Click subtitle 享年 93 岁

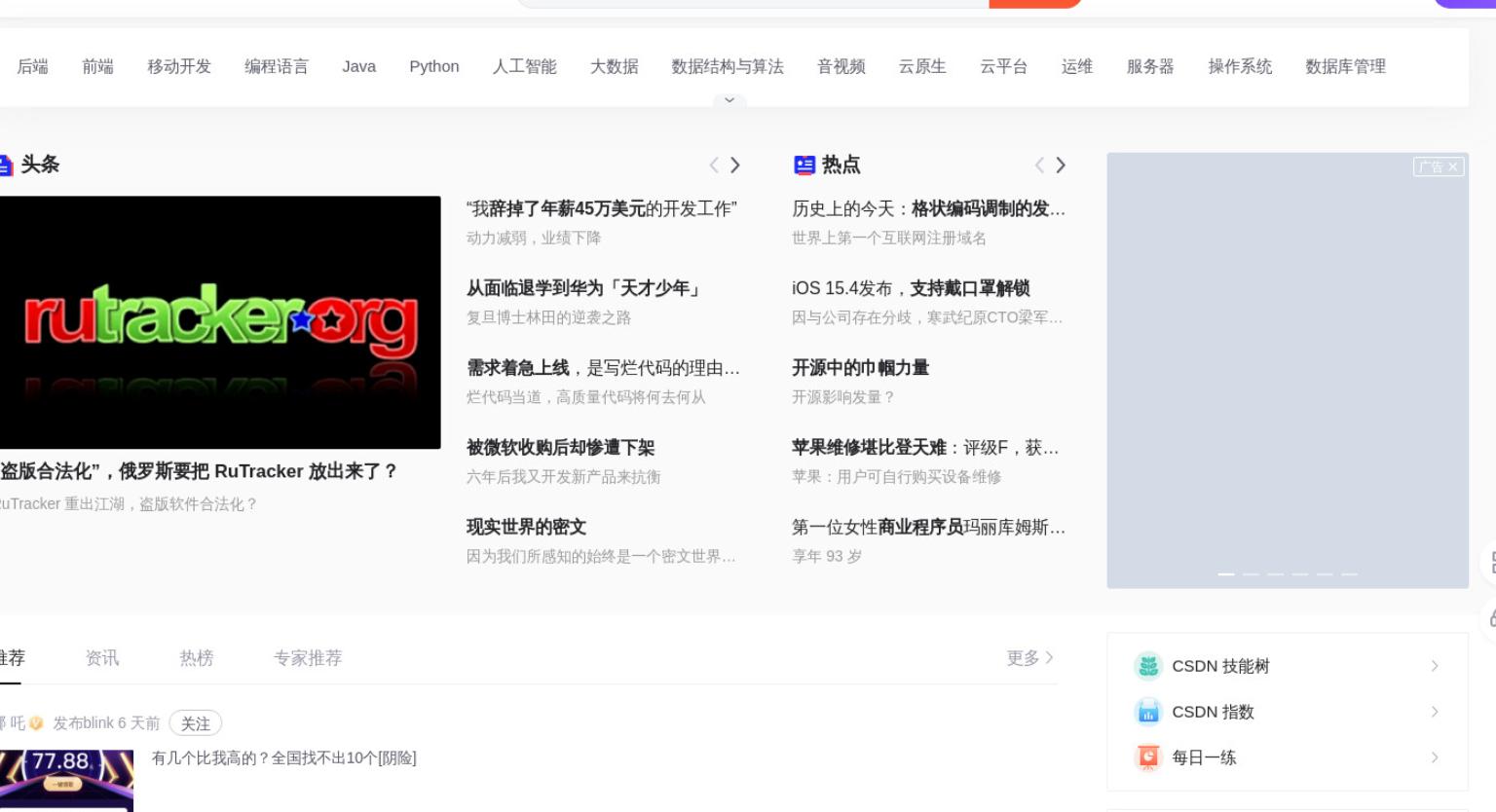pyautogui.click(x=827, y=556)
